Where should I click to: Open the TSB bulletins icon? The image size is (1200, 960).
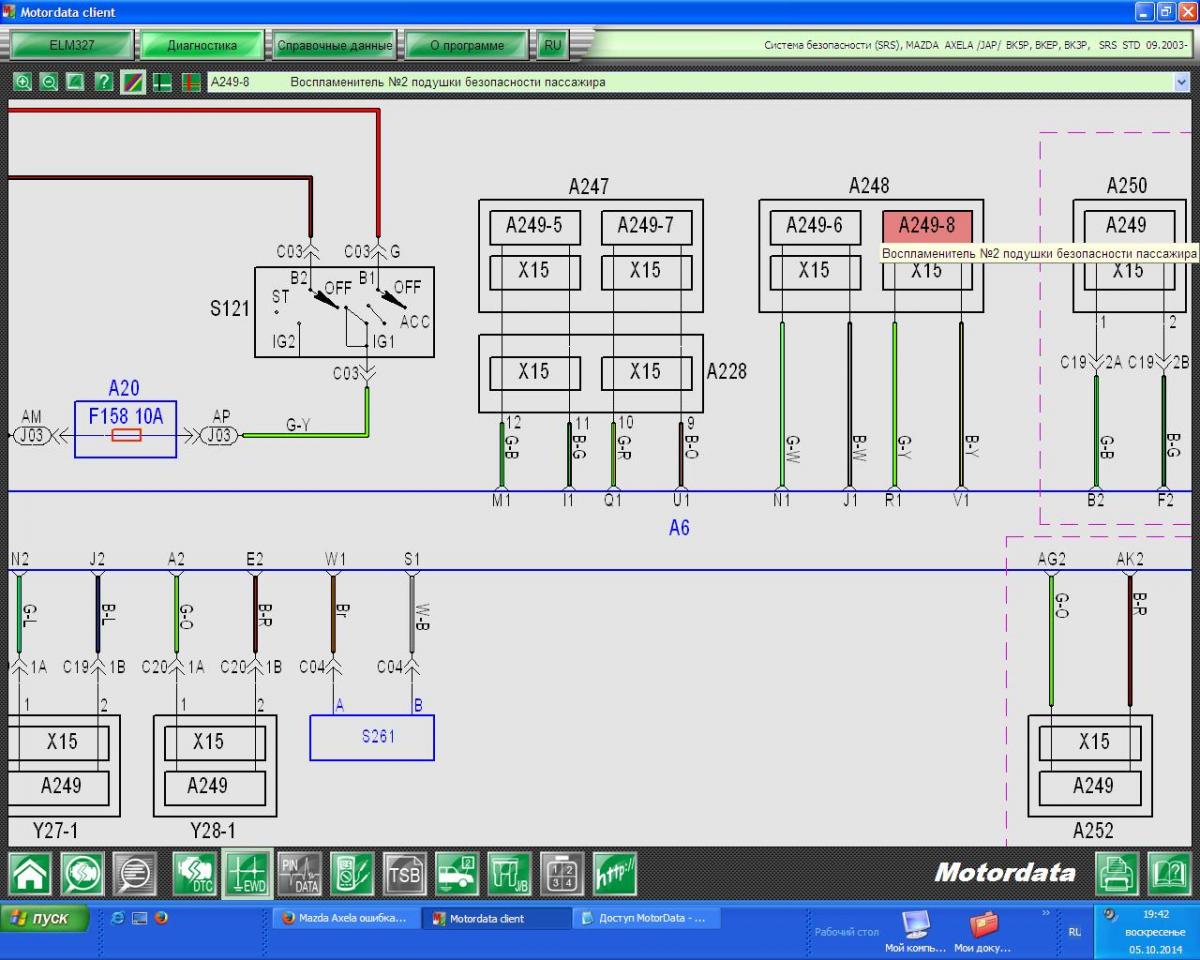pos(405,874)
